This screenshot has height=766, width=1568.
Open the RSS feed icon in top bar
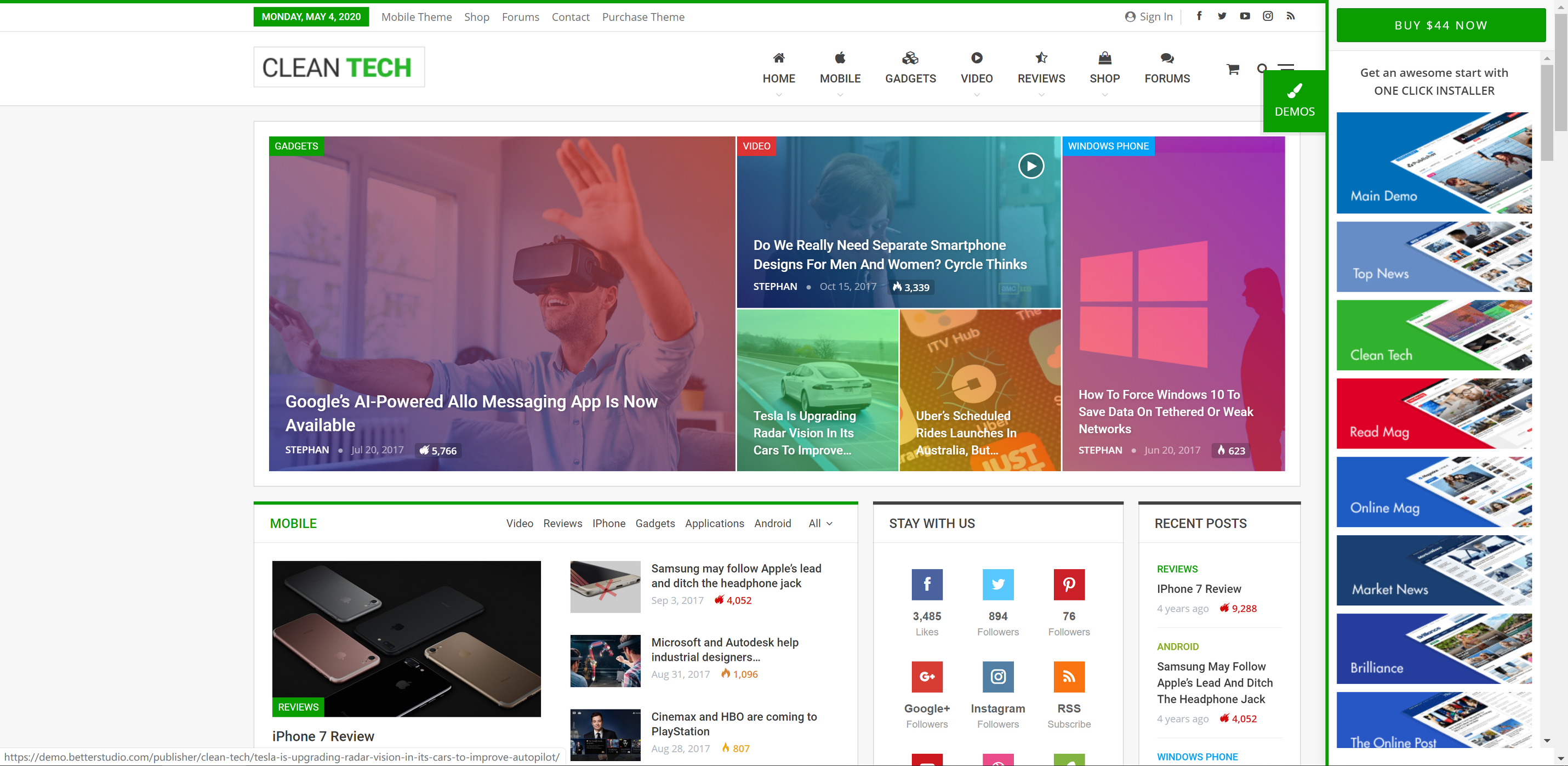click(x=1291, y=16)
